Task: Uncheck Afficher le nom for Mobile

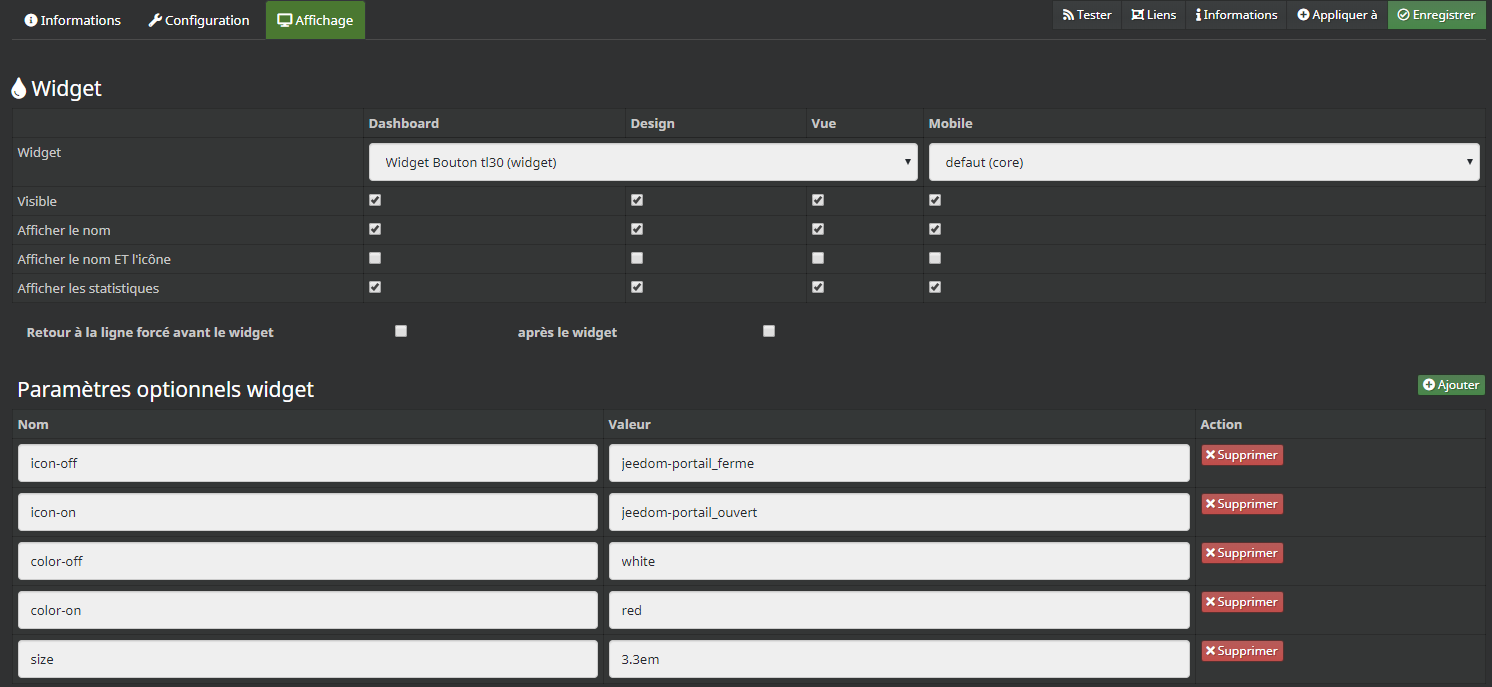Action: click(935, 229)
